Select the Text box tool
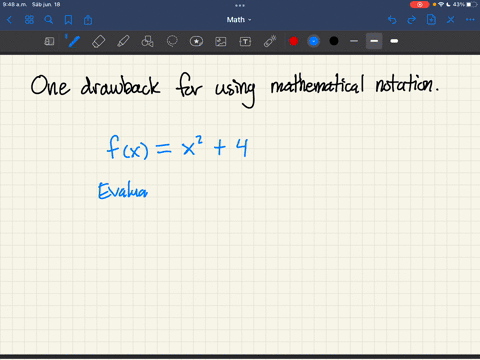480x360 pixels. click(x=245, y=41)
